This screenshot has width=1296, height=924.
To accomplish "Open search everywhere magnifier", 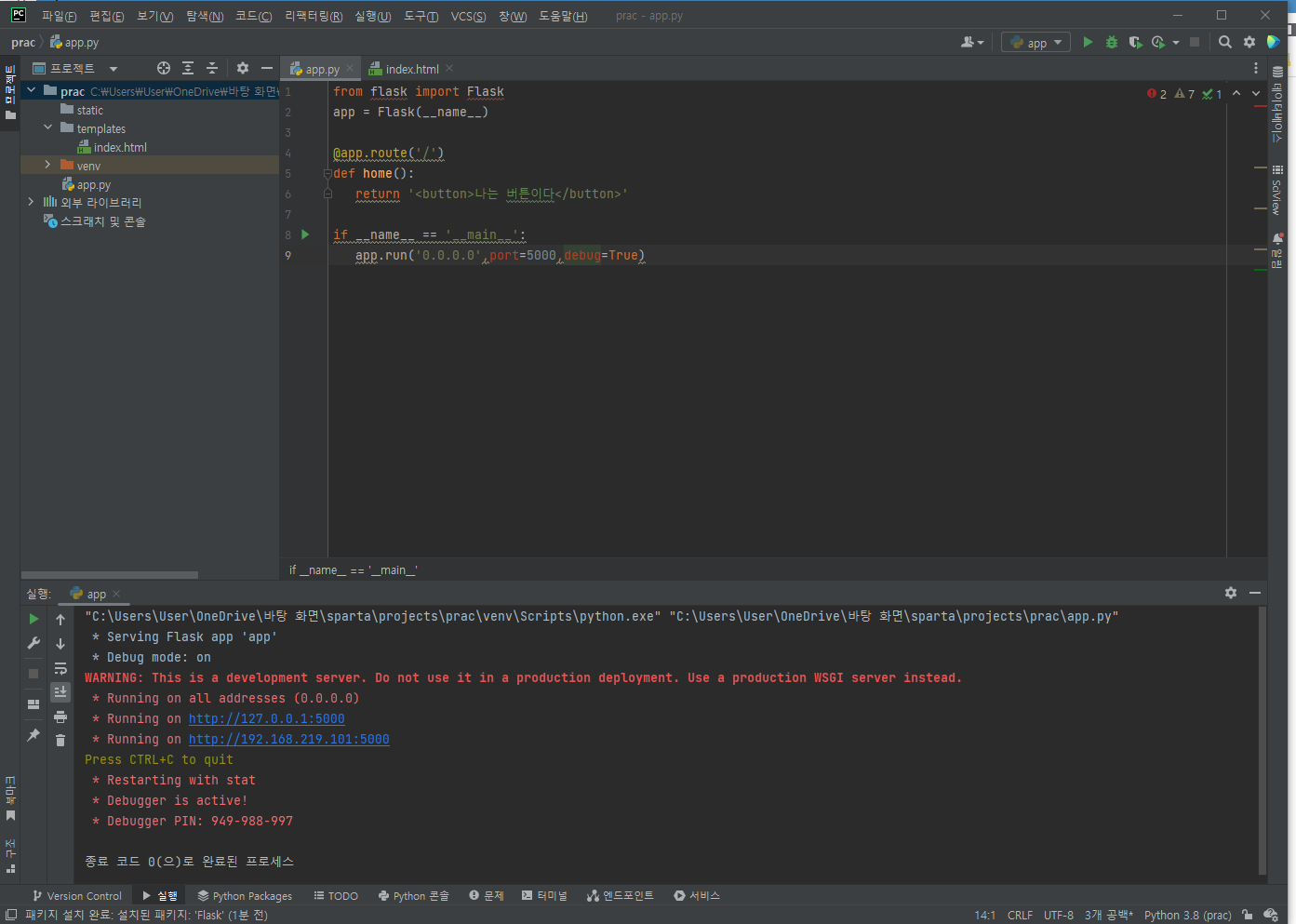I will coord(1225,42).
